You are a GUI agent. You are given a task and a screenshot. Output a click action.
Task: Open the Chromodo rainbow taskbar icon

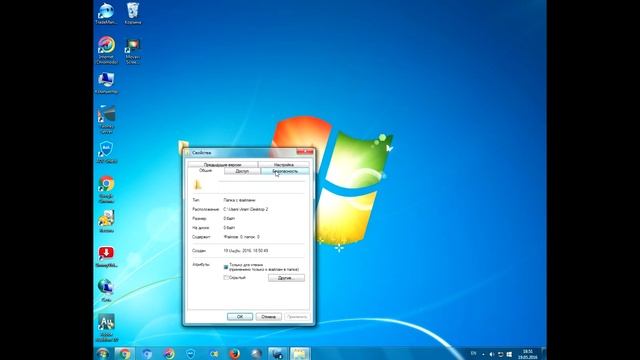(x=169, y=354)
